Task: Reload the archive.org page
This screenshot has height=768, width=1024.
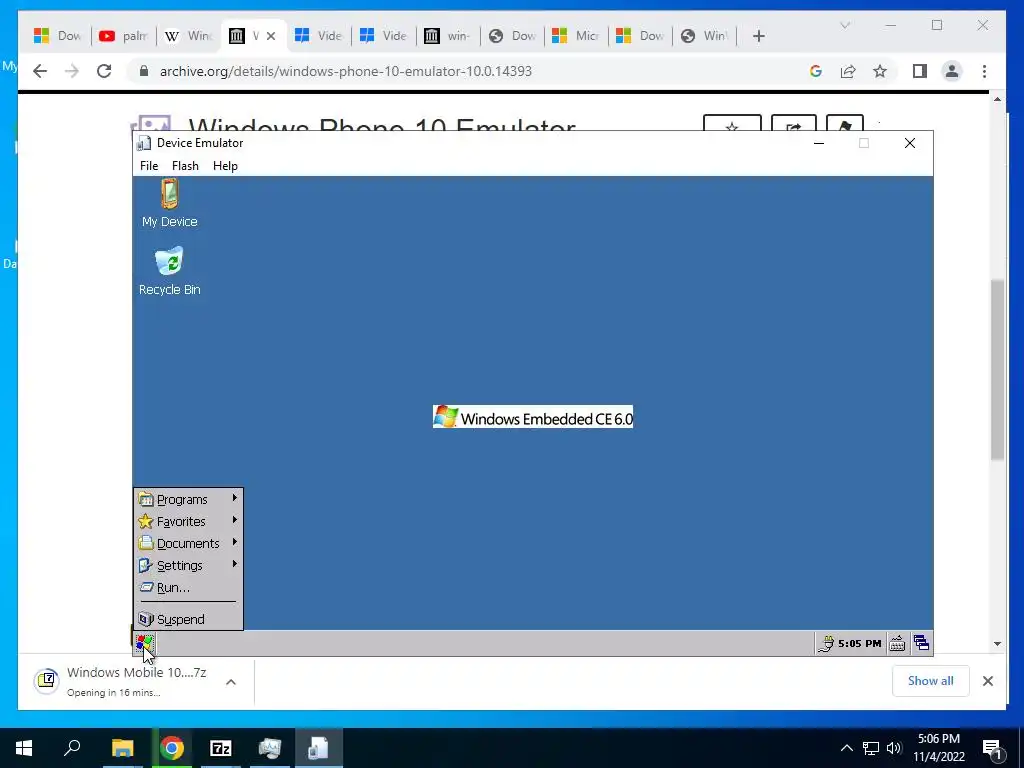Action: point(104,71)
